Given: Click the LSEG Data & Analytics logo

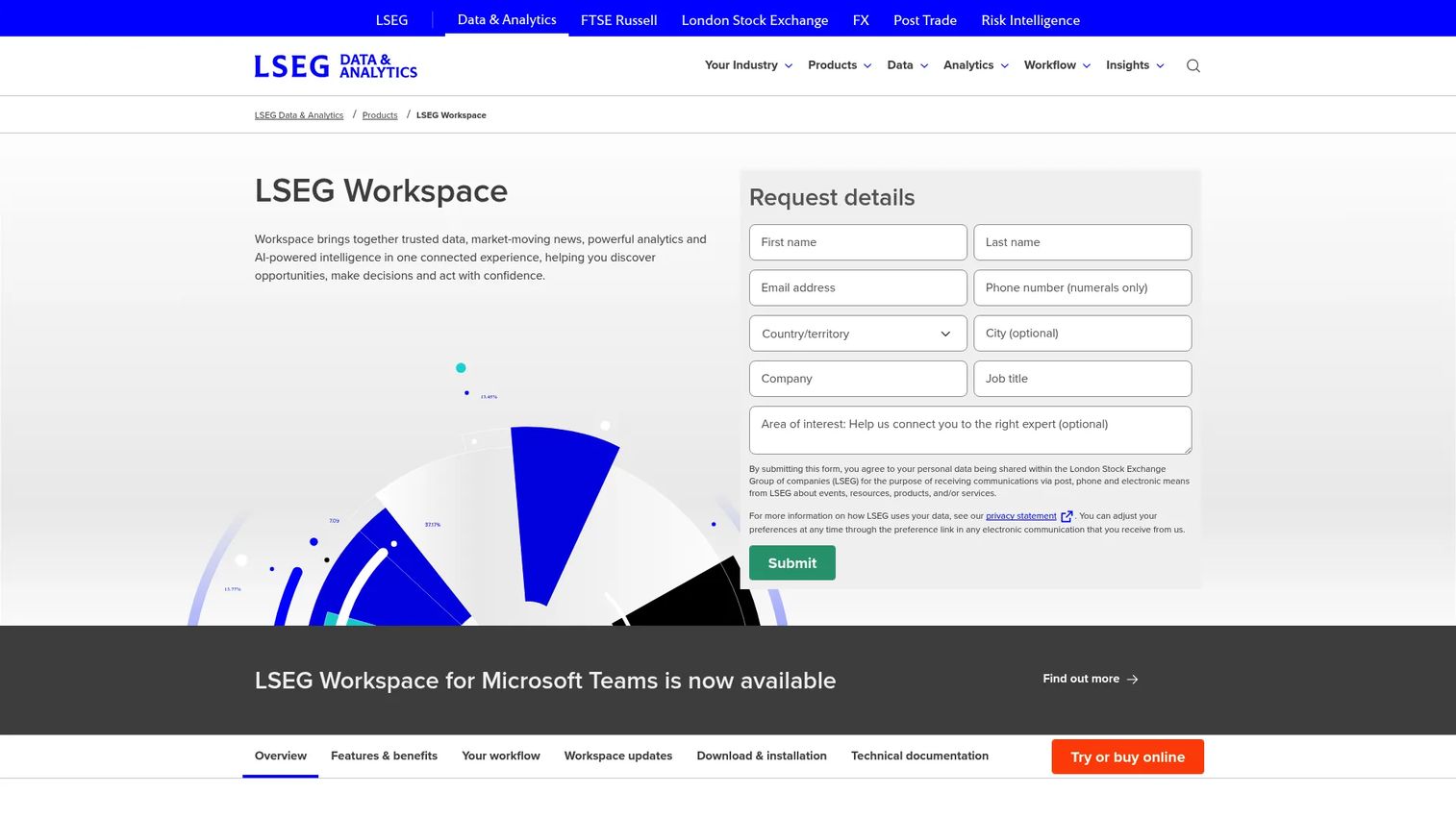Looking at the screenshot, I should 336,65.
